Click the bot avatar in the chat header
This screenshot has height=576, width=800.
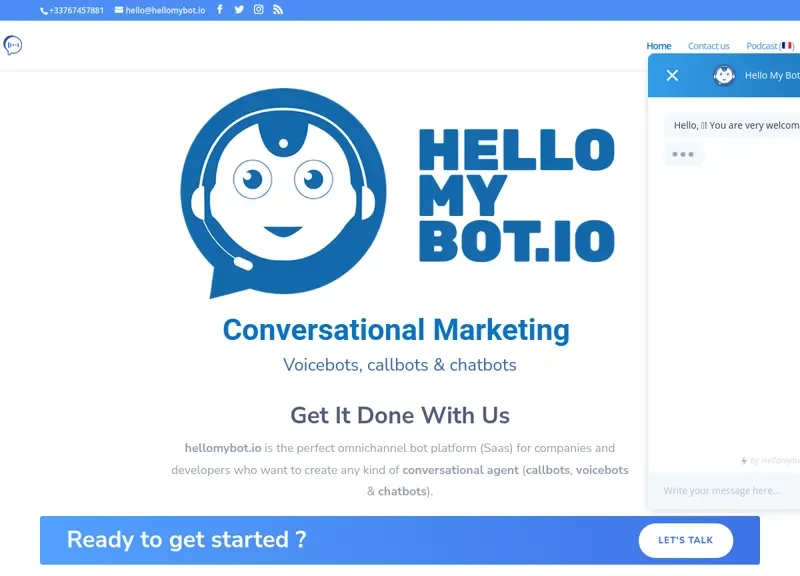[x=723, y=75]
